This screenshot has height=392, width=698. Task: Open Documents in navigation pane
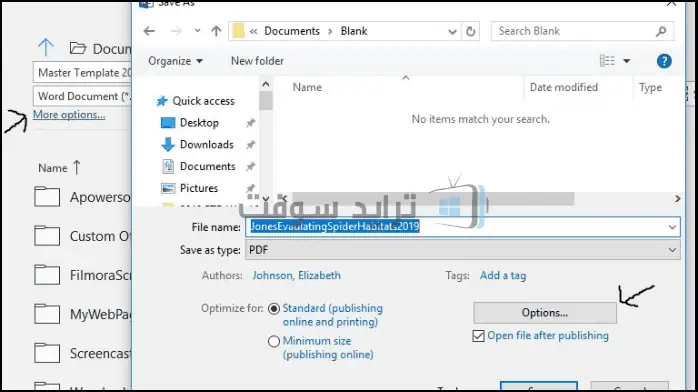[199, 166]
